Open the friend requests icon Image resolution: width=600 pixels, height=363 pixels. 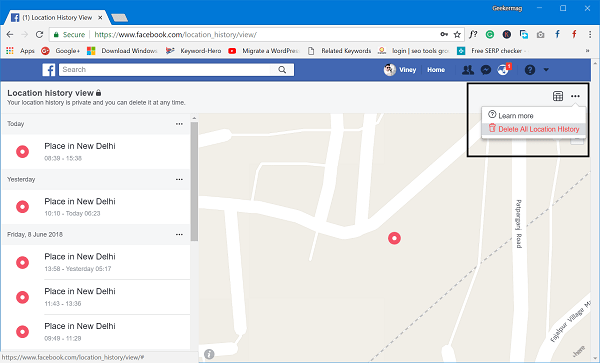[x=468, y=70]
